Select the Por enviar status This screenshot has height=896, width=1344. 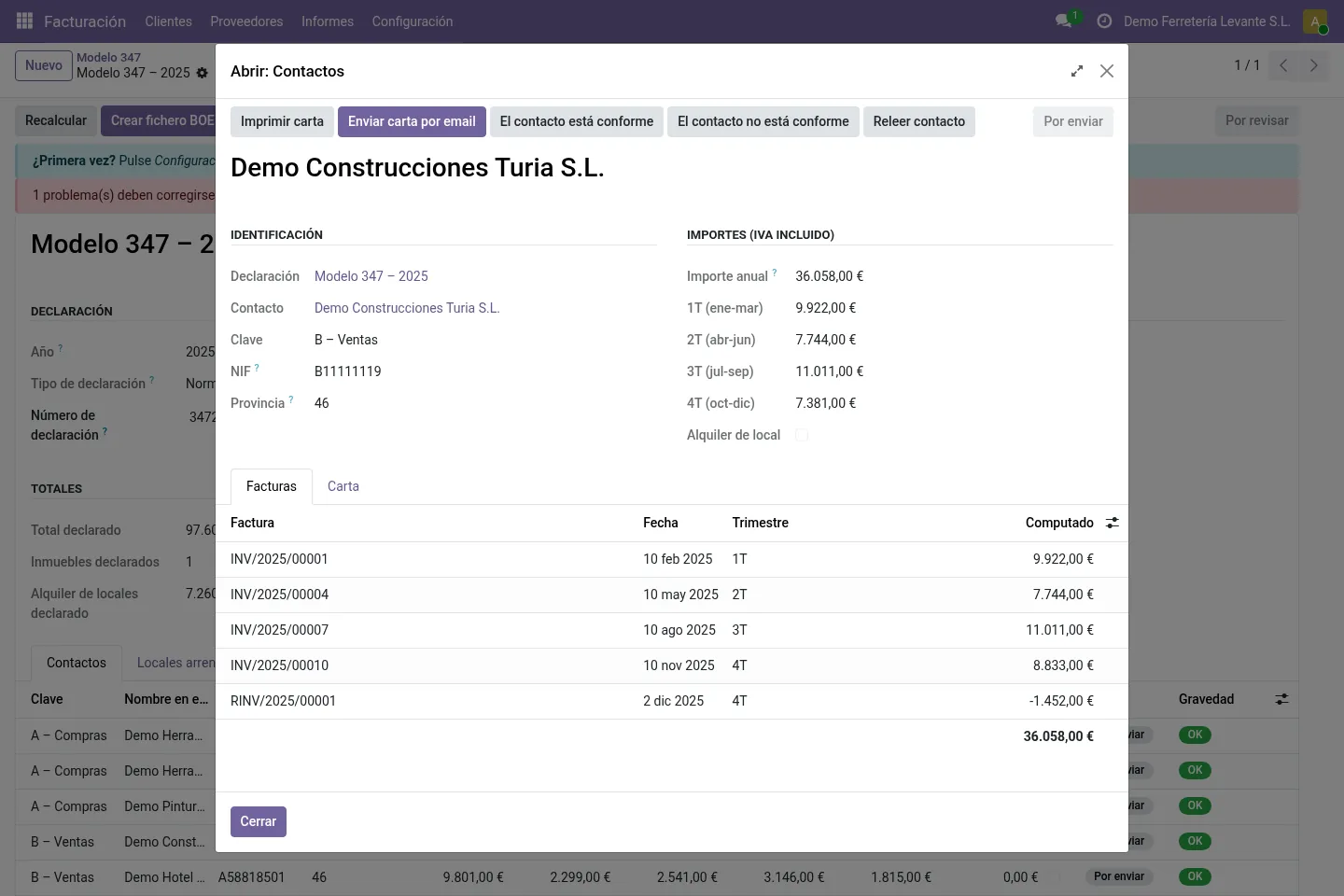pyautogui.click(x=1073, y=121)
